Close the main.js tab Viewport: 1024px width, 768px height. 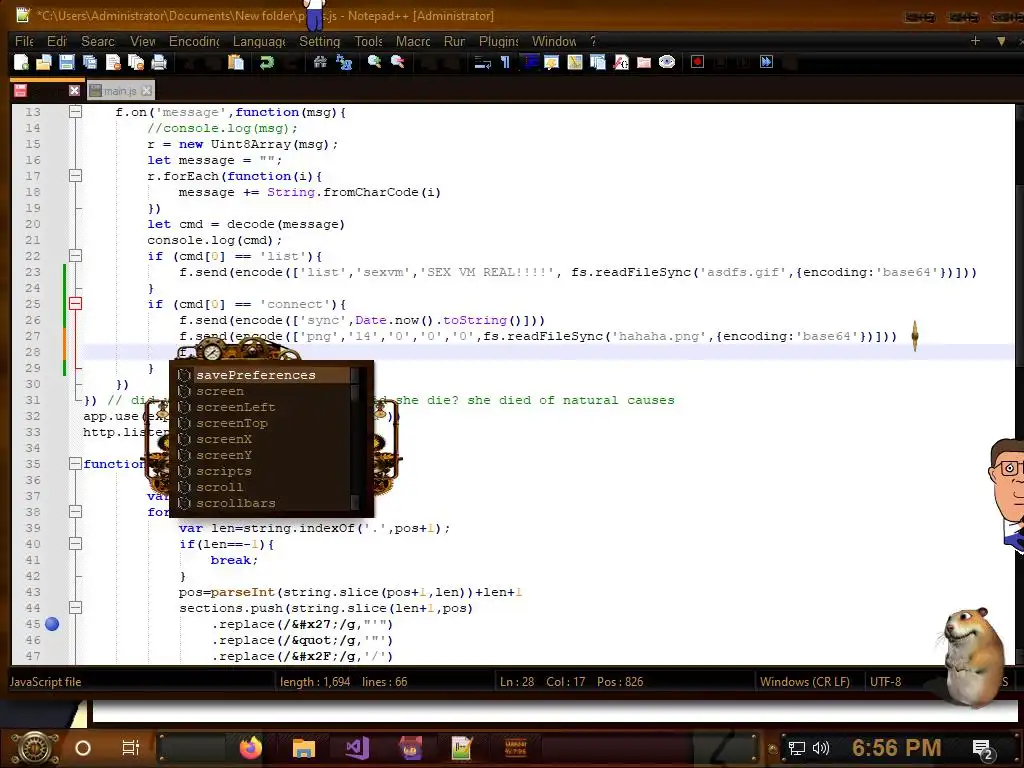pyautogui.click(x=147, y=91)
